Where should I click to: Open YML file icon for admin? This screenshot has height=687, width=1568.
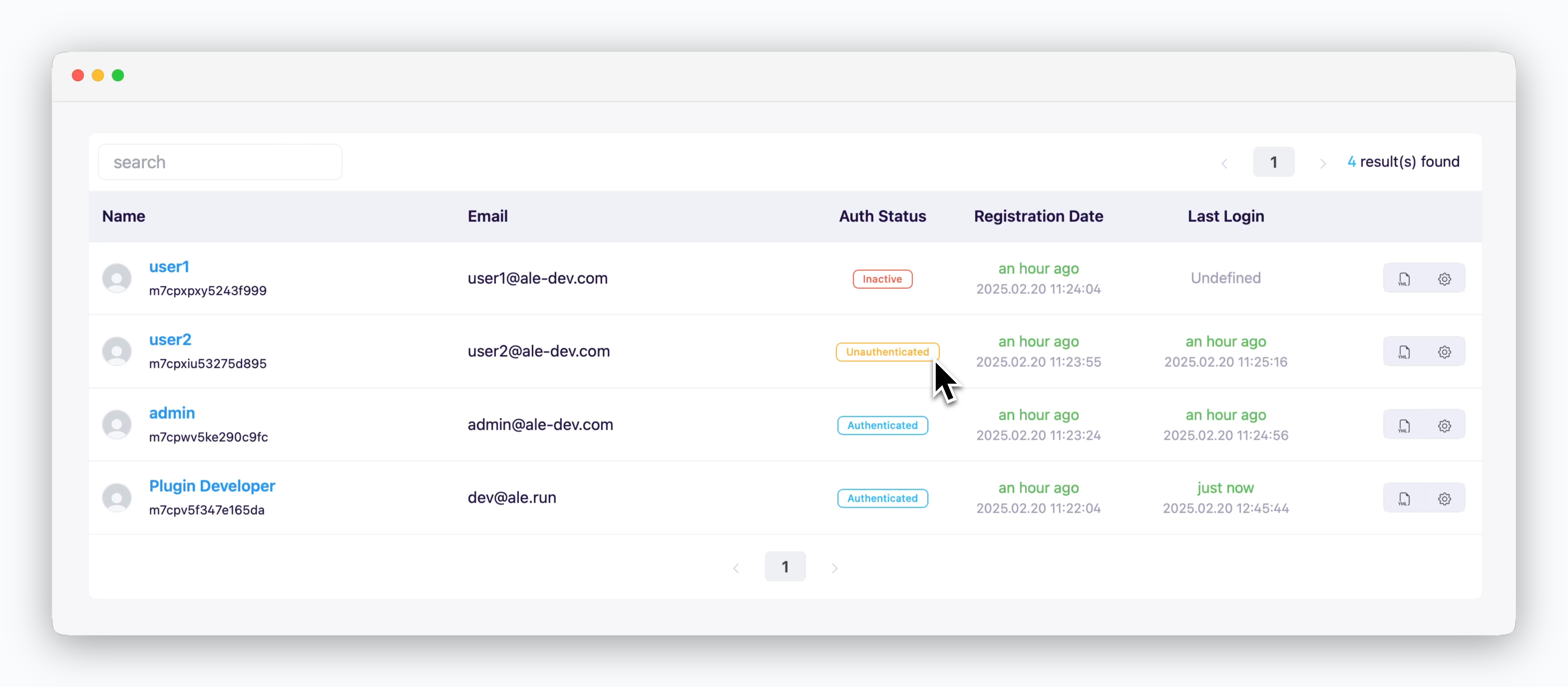[x=1404, y=425]
